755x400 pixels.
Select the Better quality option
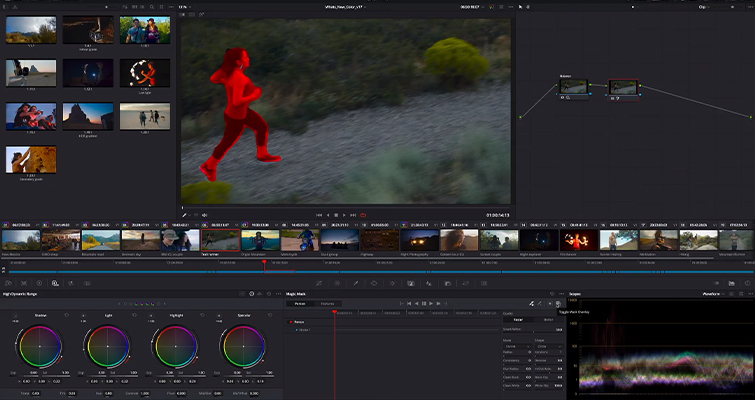(547, 320)
